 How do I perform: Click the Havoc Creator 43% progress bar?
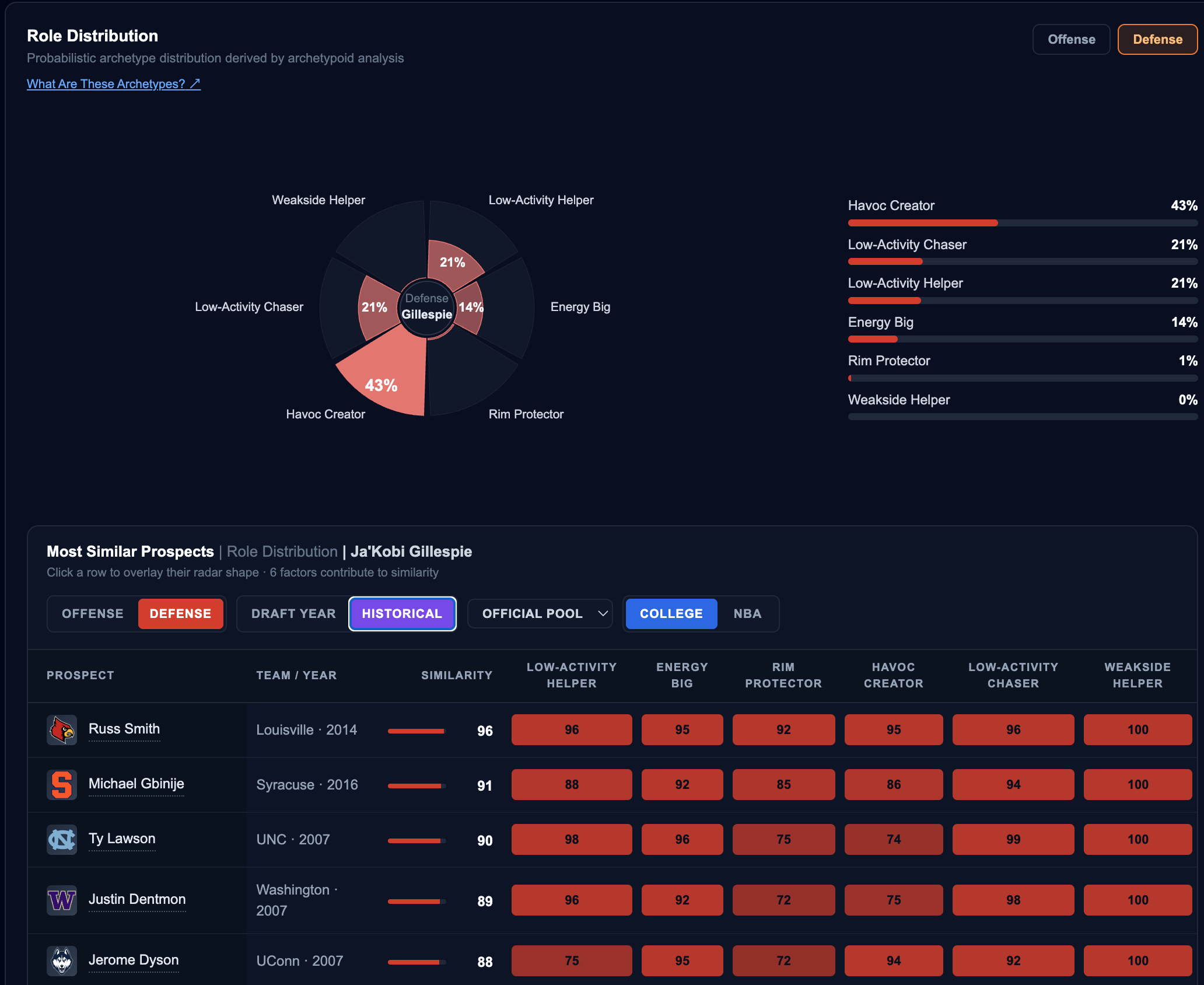point(1023,223)
